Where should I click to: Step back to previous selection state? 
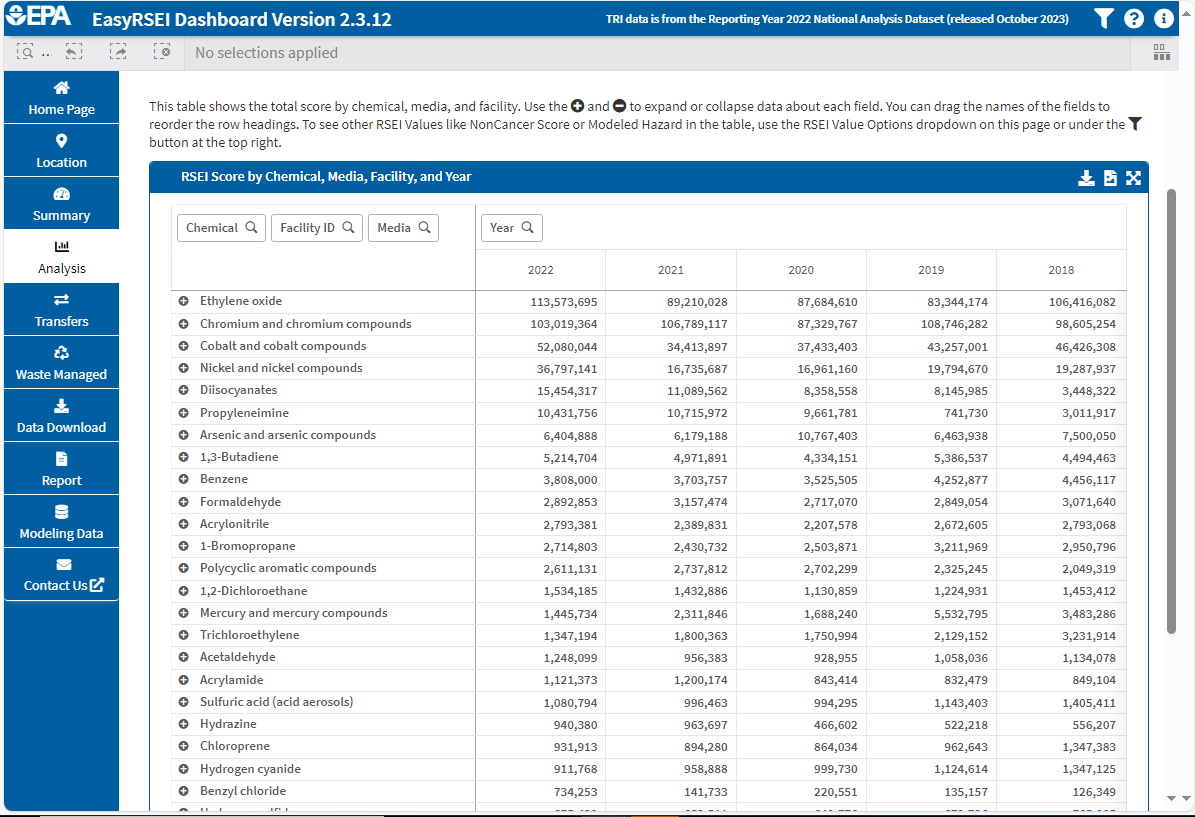tap(73, 52)
